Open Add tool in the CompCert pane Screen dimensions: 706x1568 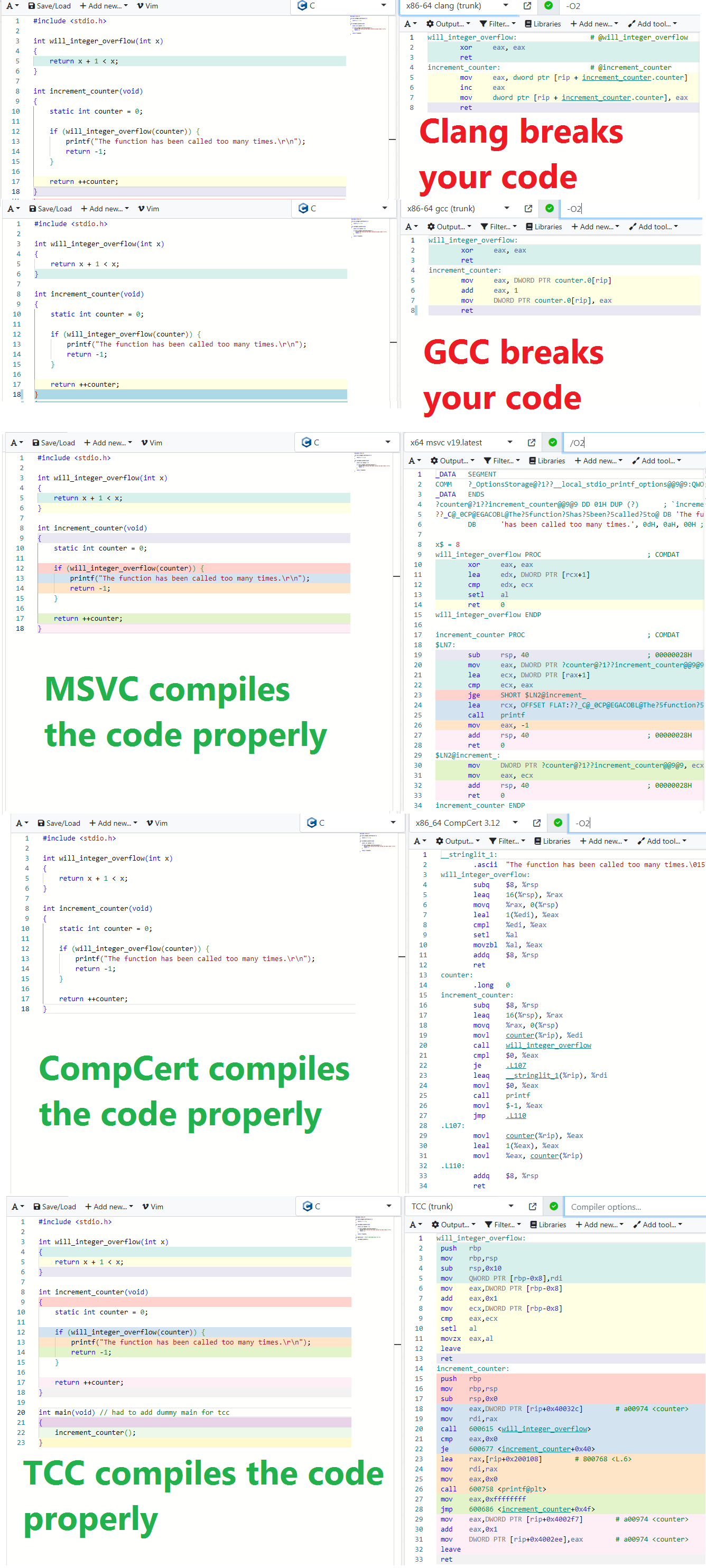click(663, 841)
